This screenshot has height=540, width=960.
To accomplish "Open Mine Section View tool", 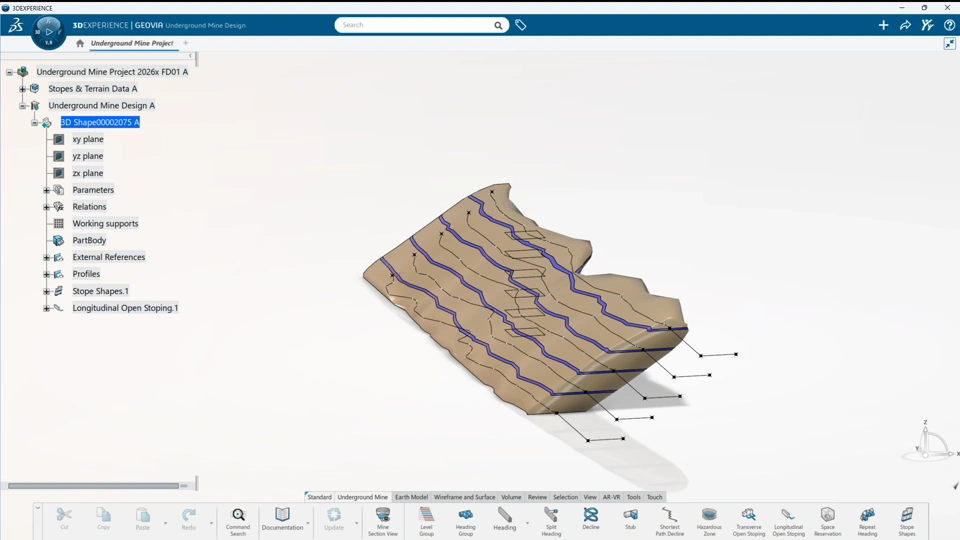I will pos(383,522).
